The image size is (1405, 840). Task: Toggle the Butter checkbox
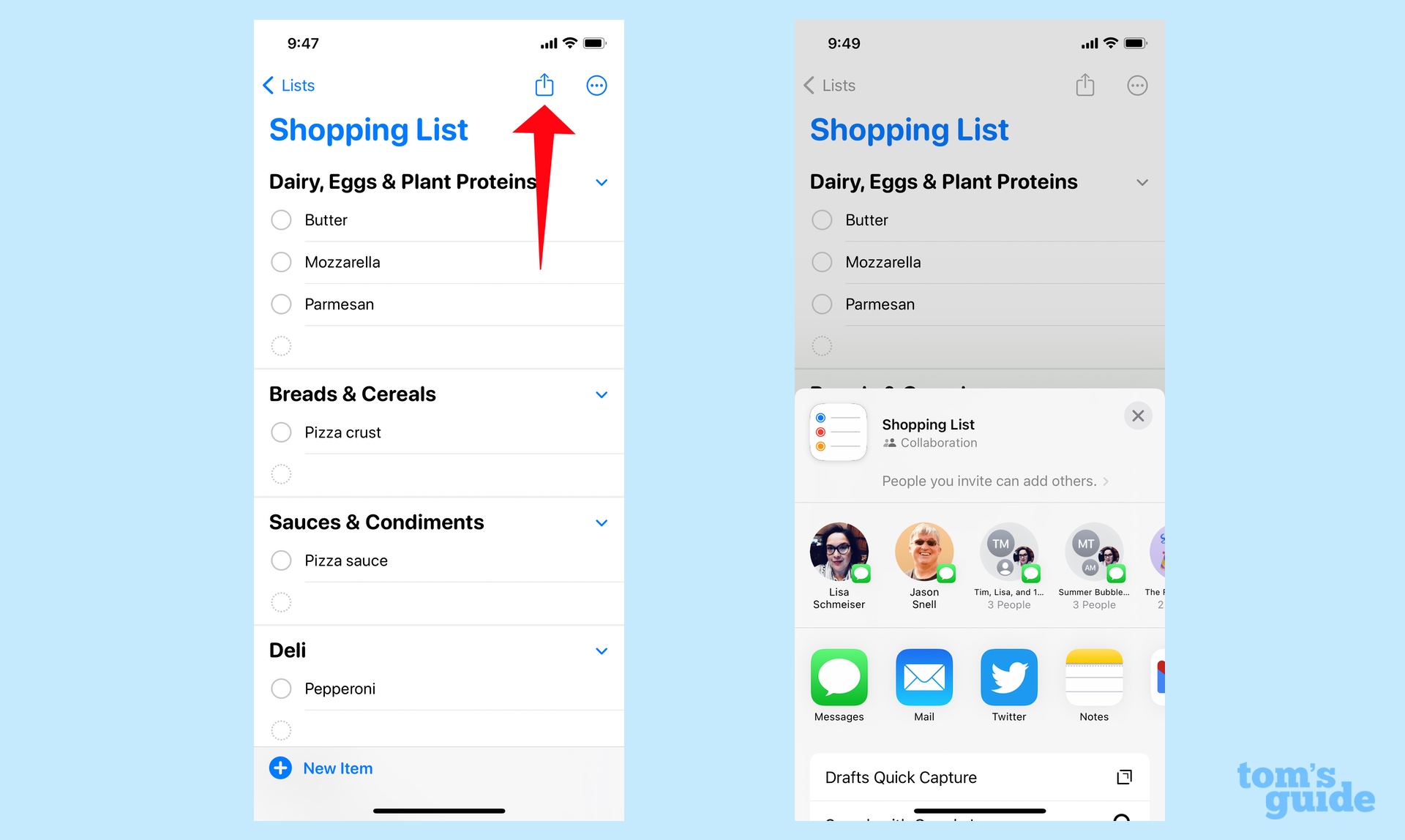(x=283, y=219)
